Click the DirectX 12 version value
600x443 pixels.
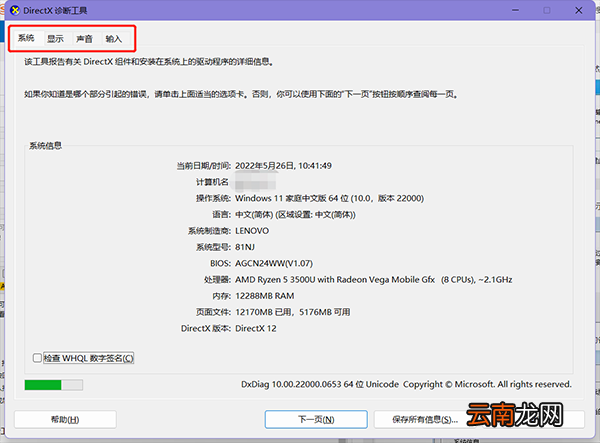click(256, 328)
